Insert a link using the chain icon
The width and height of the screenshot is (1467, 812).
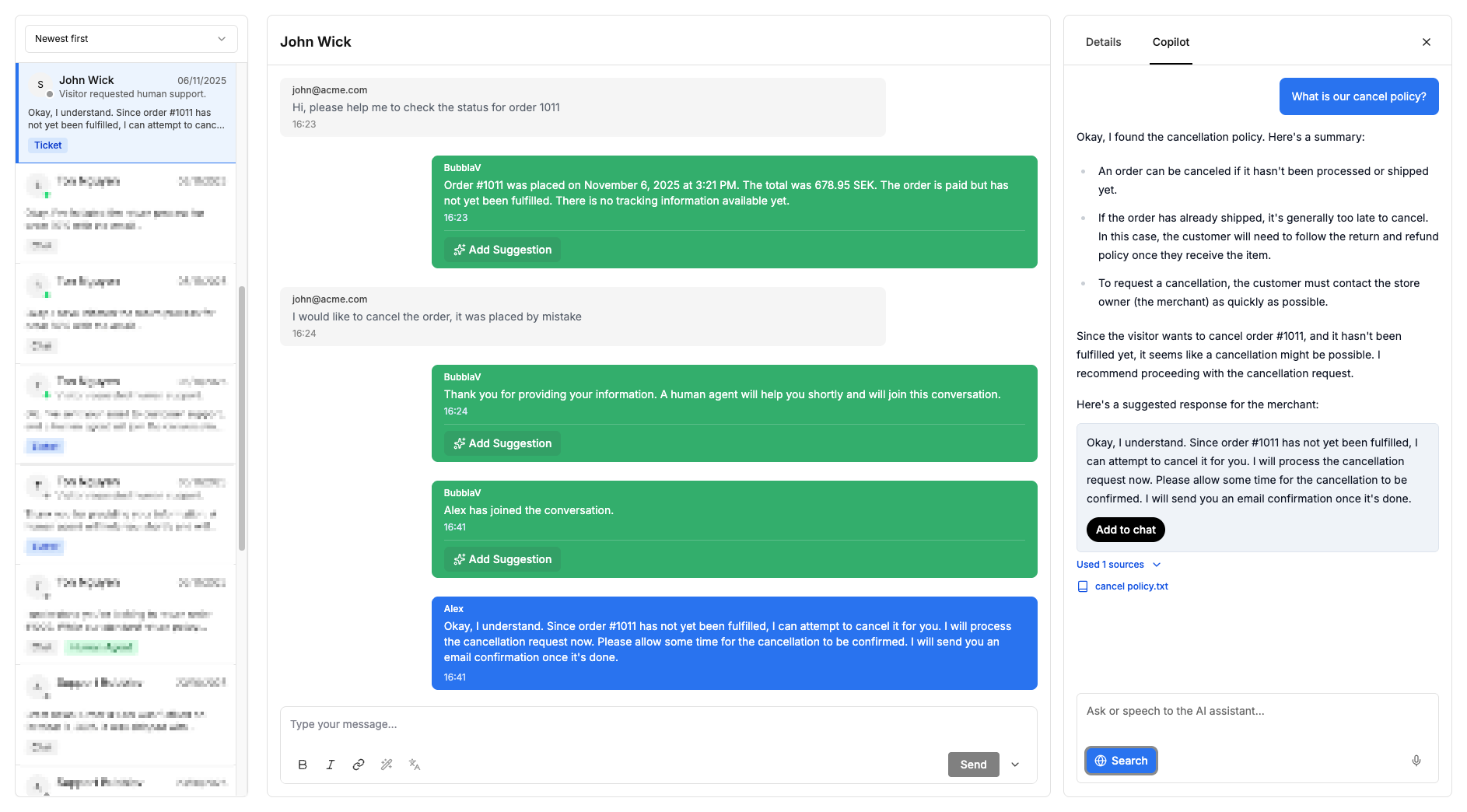358,765
